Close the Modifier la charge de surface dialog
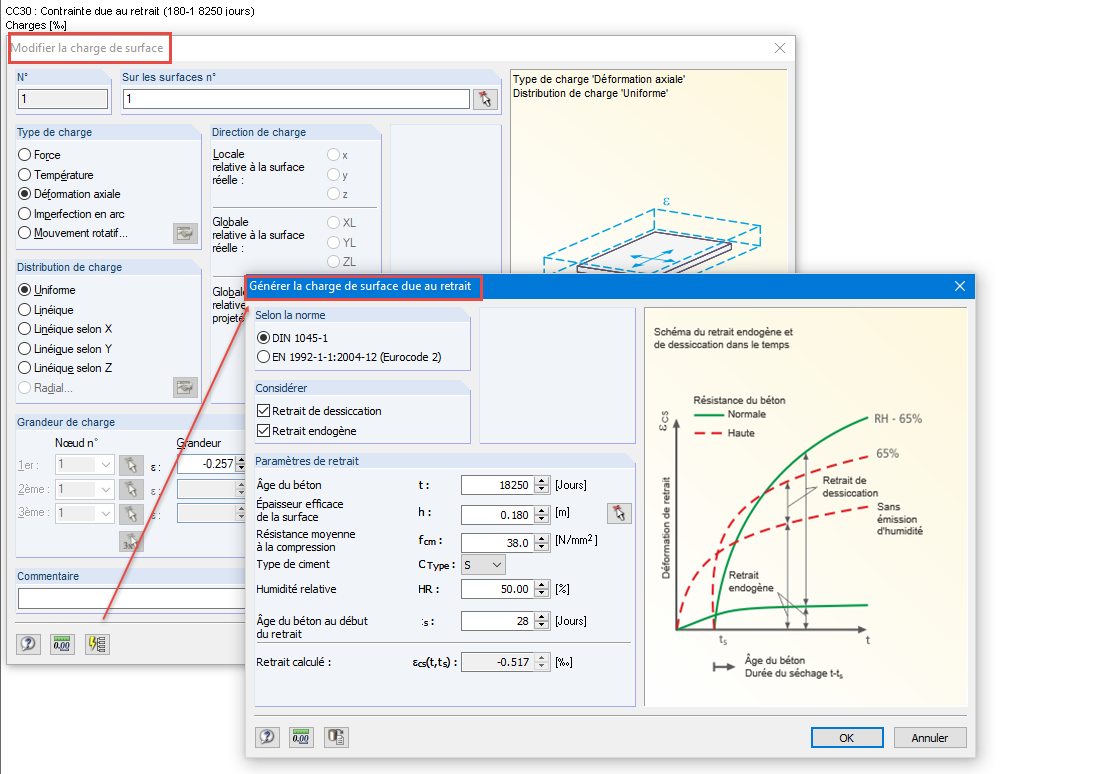The height and width of the screenshot is (774, 1116). [780, 48]
